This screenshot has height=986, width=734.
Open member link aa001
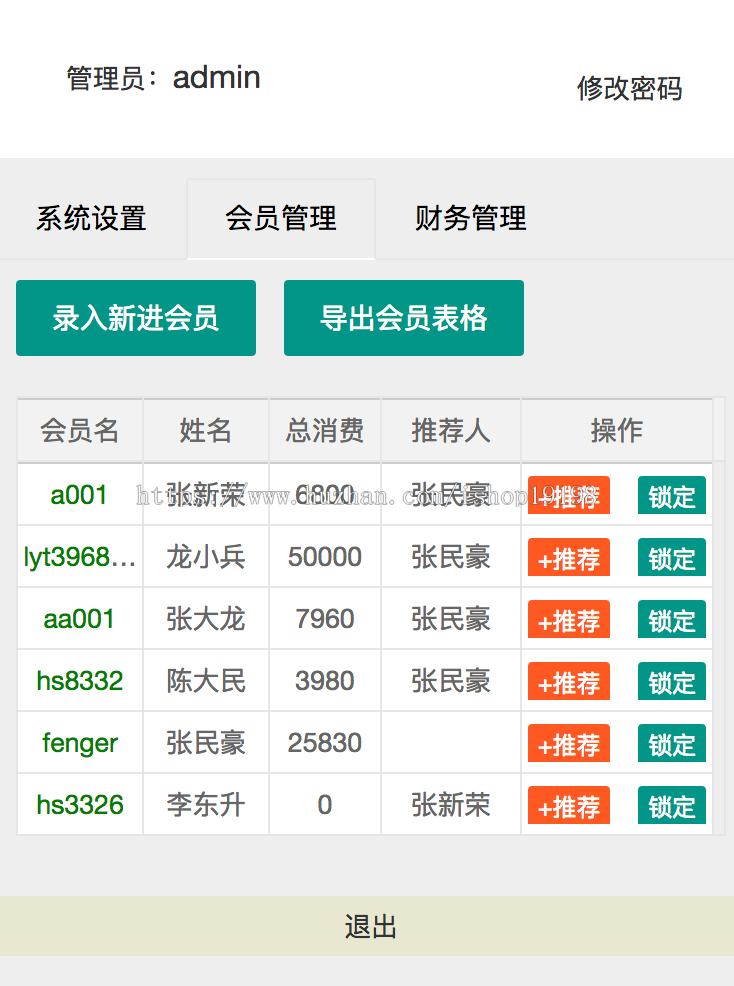point(79,619)
